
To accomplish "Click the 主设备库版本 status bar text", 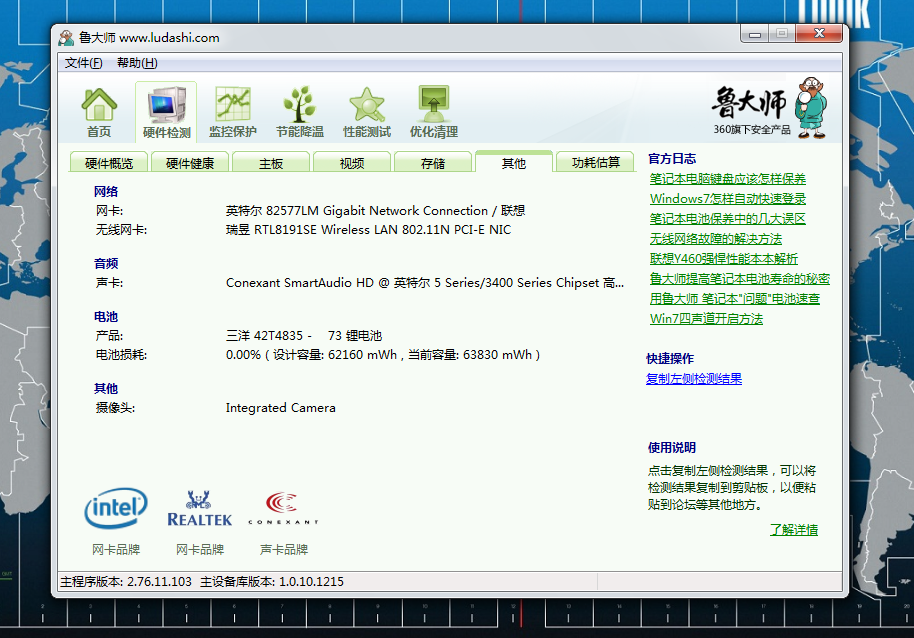I will tap(272, 581).
